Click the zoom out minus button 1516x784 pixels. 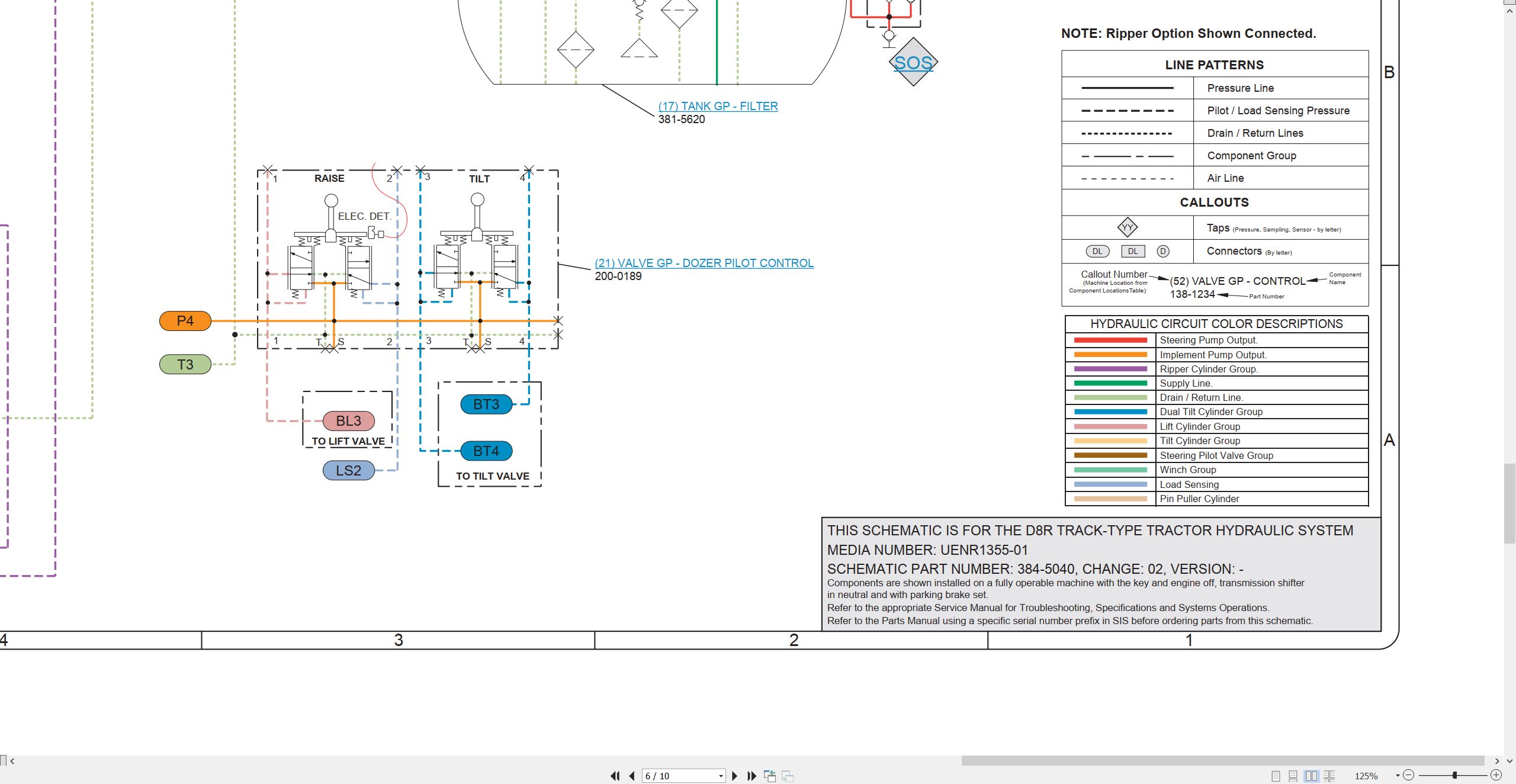coord(1409,775)
